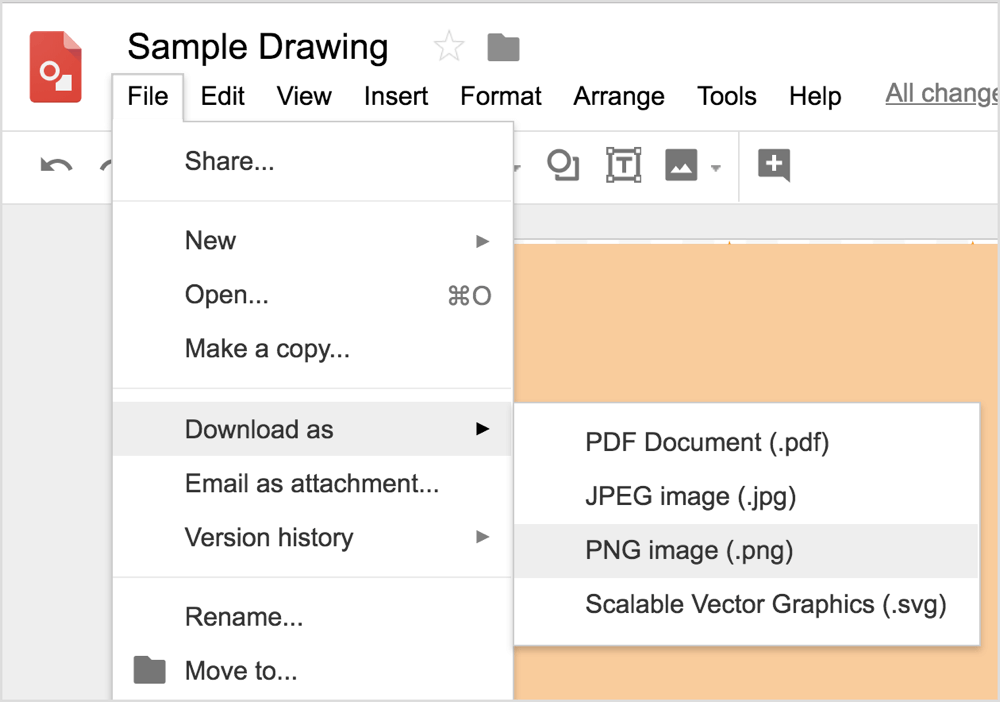Choose Rename... in File menu
This screenshot has height=702, width=1000.
pyautogui.click(x=312, y=617)
